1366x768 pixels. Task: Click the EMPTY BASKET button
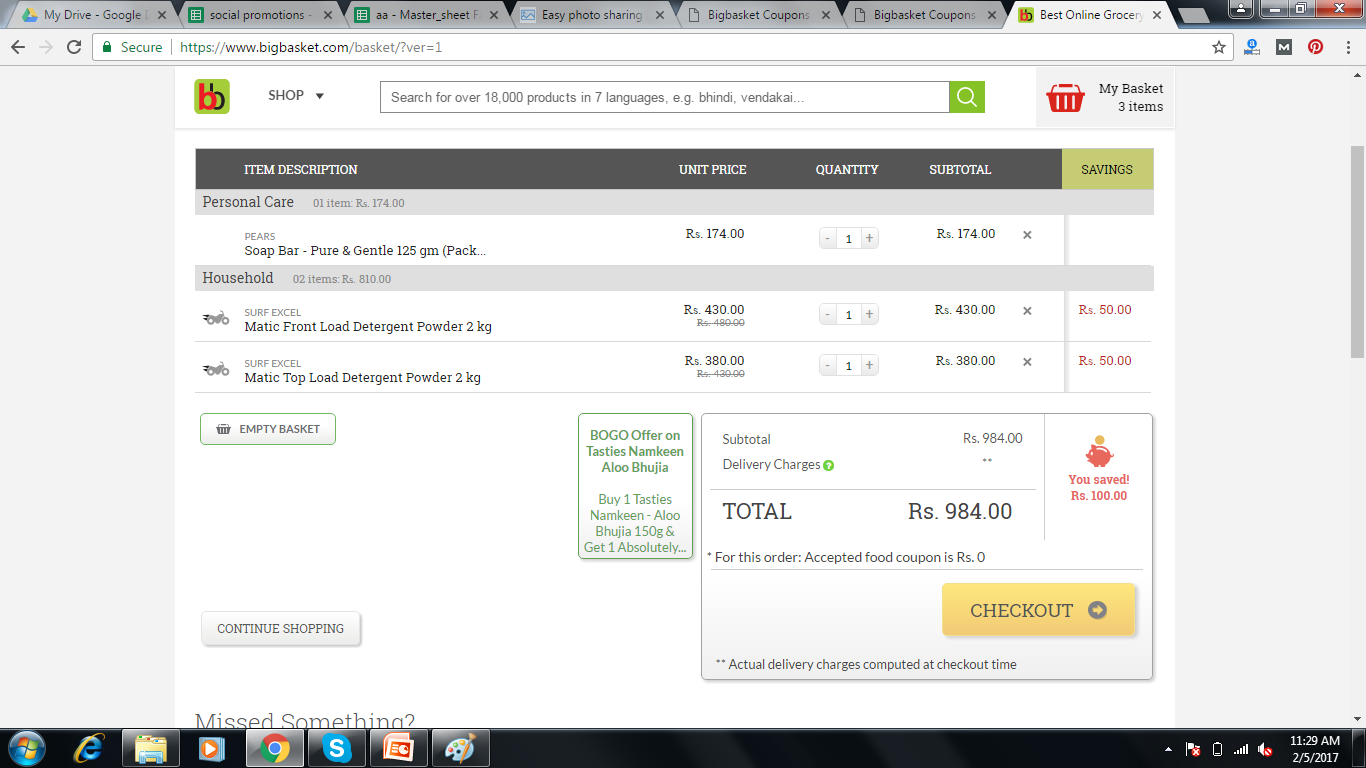pos(268,429)
